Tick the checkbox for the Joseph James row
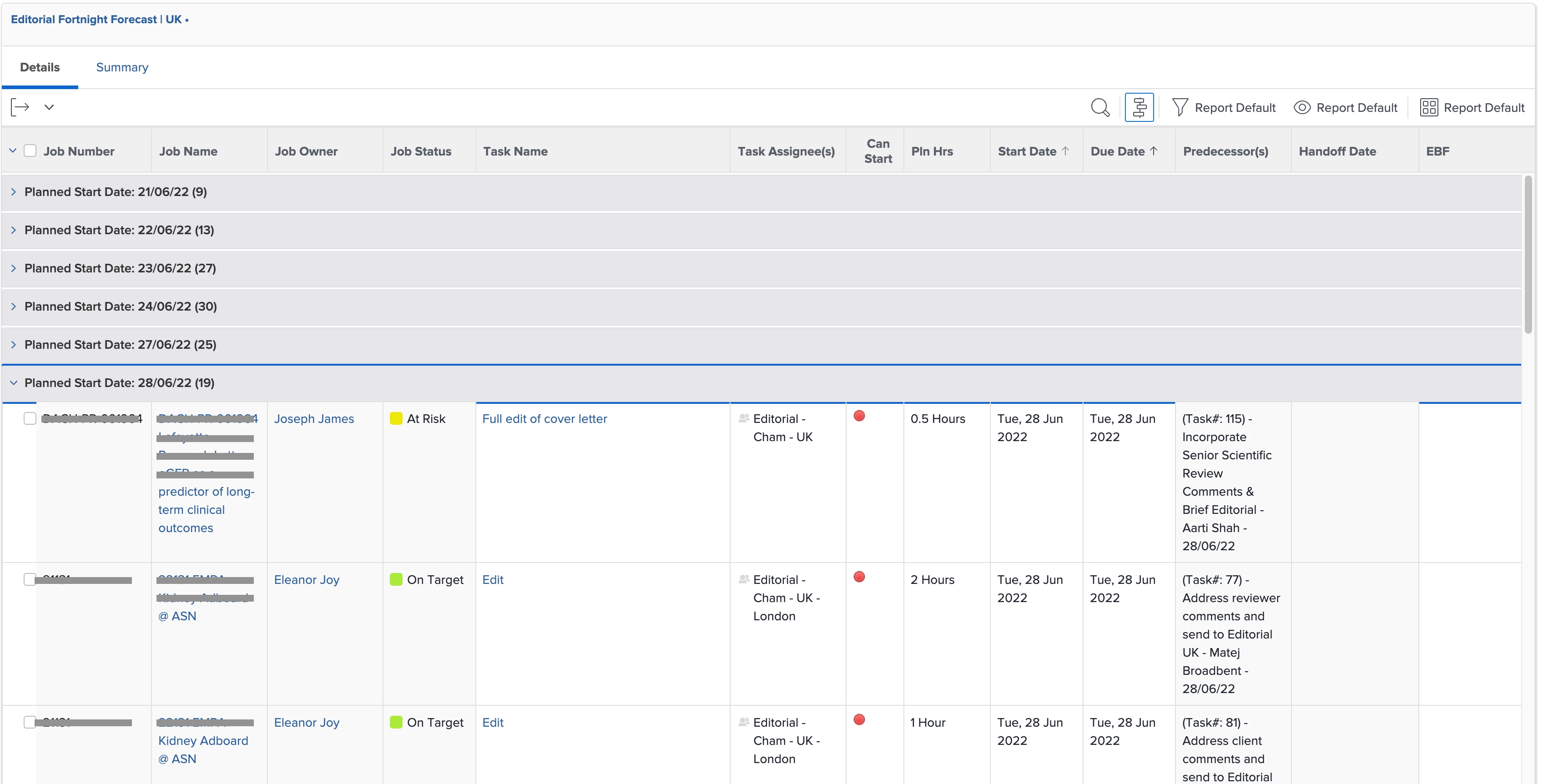The width and height of the screenshot is (1543, 784). coord(30,419)
